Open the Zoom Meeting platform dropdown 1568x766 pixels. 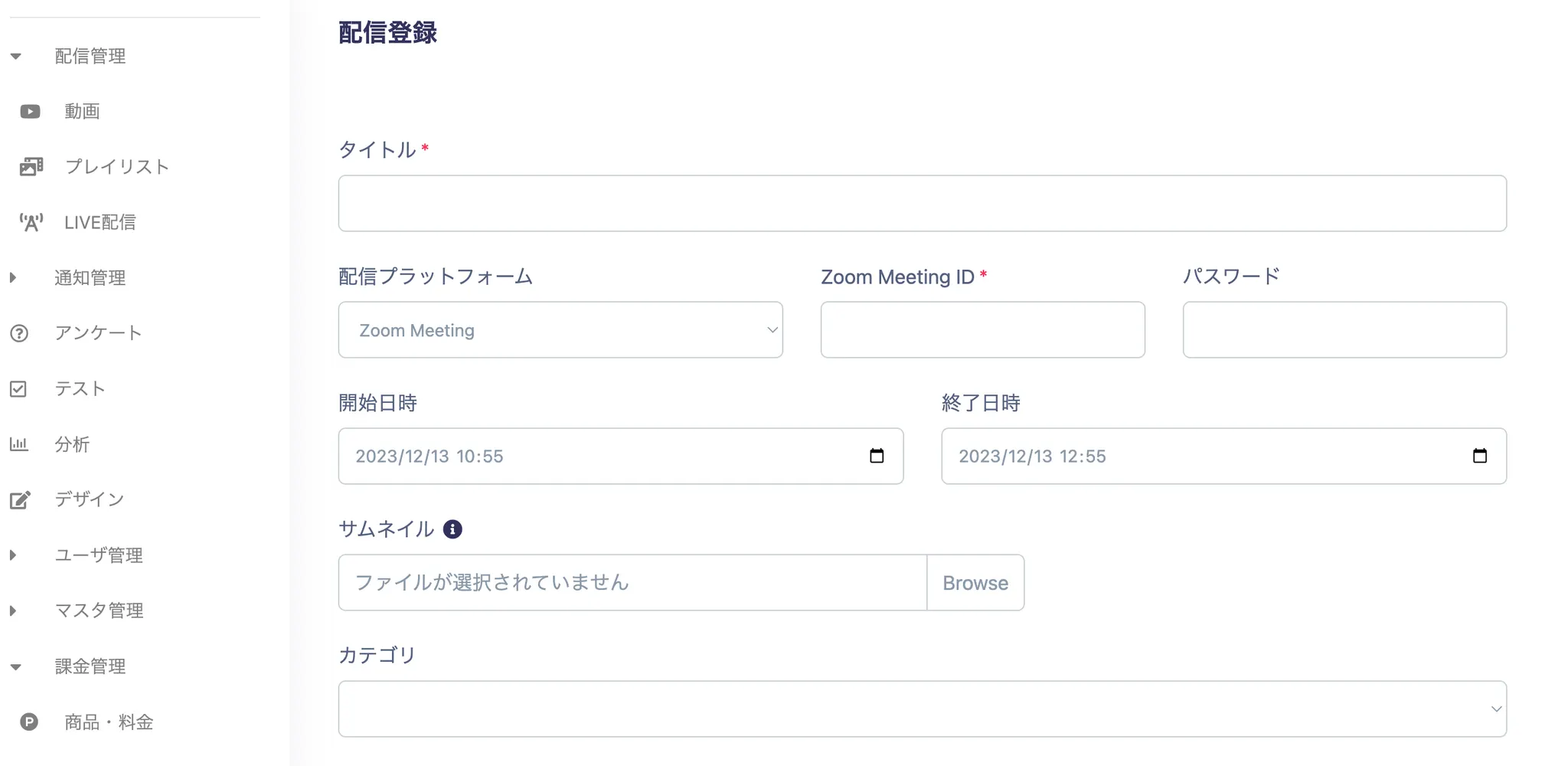pyautogui.click(x=560, y=330)
